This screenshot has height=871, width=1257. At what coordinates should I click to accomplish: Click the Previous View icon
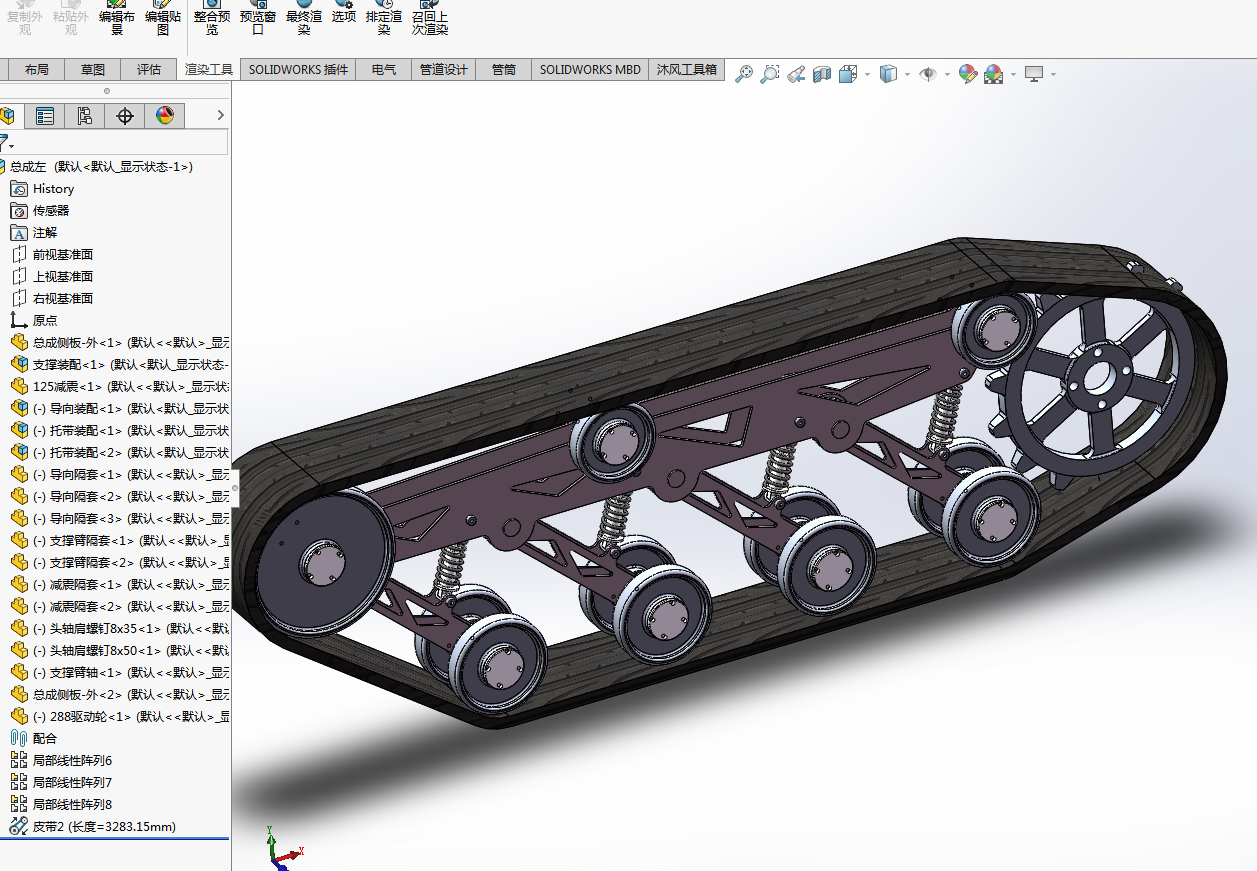tap(796, 74)
